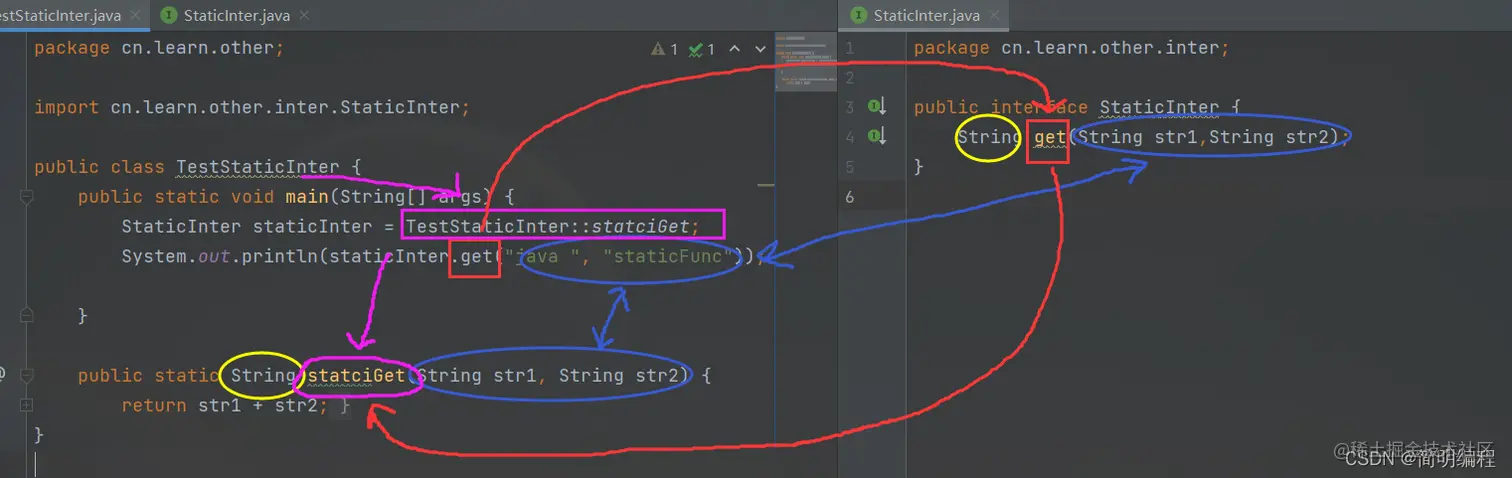The image size is (1512, 478).
Task: Click the import cn.learn.other.inter.StaticInter line
Action: [252, 107]
